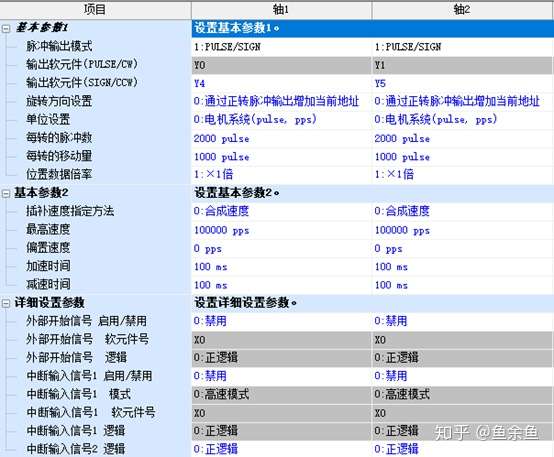554x457 pixels.
Task: Select the 输出软元件(PULSE/CW) row label
Action: click(82, 65)
